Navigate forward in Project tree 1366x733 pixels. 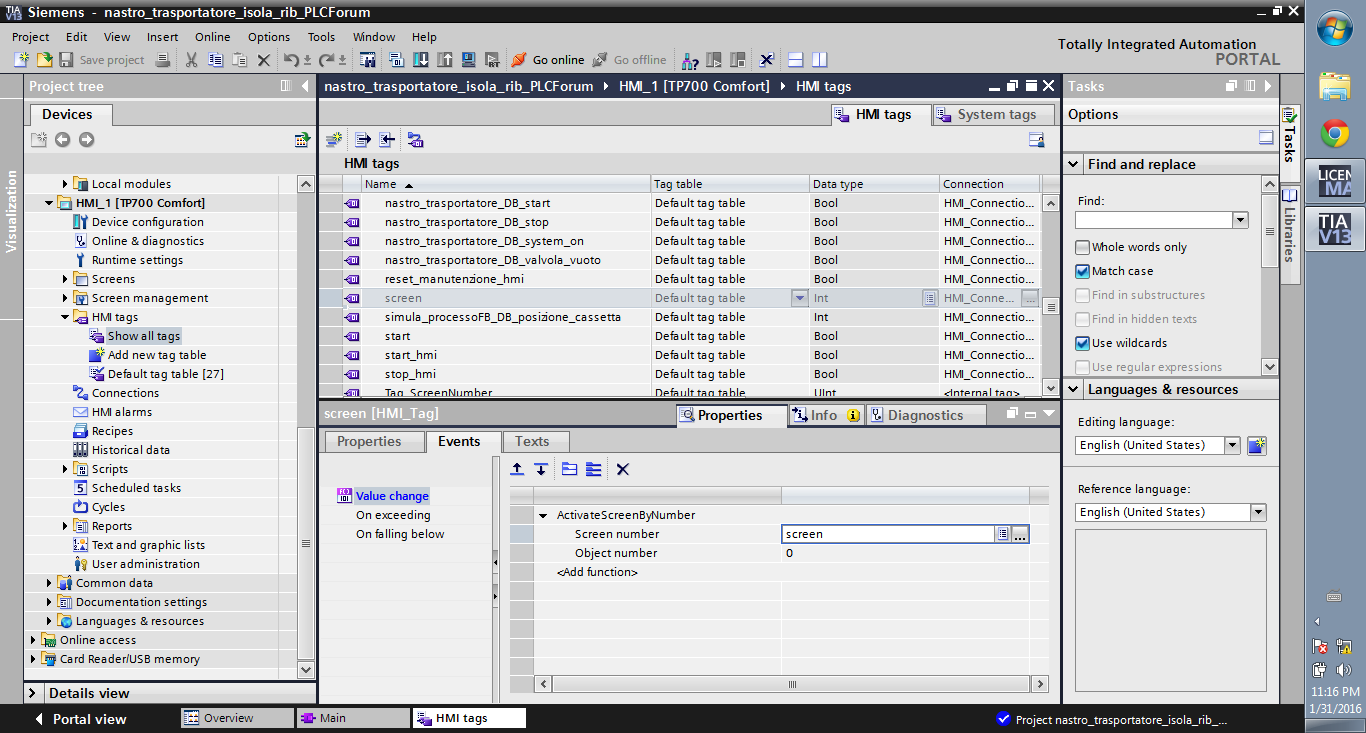(87, 140)
